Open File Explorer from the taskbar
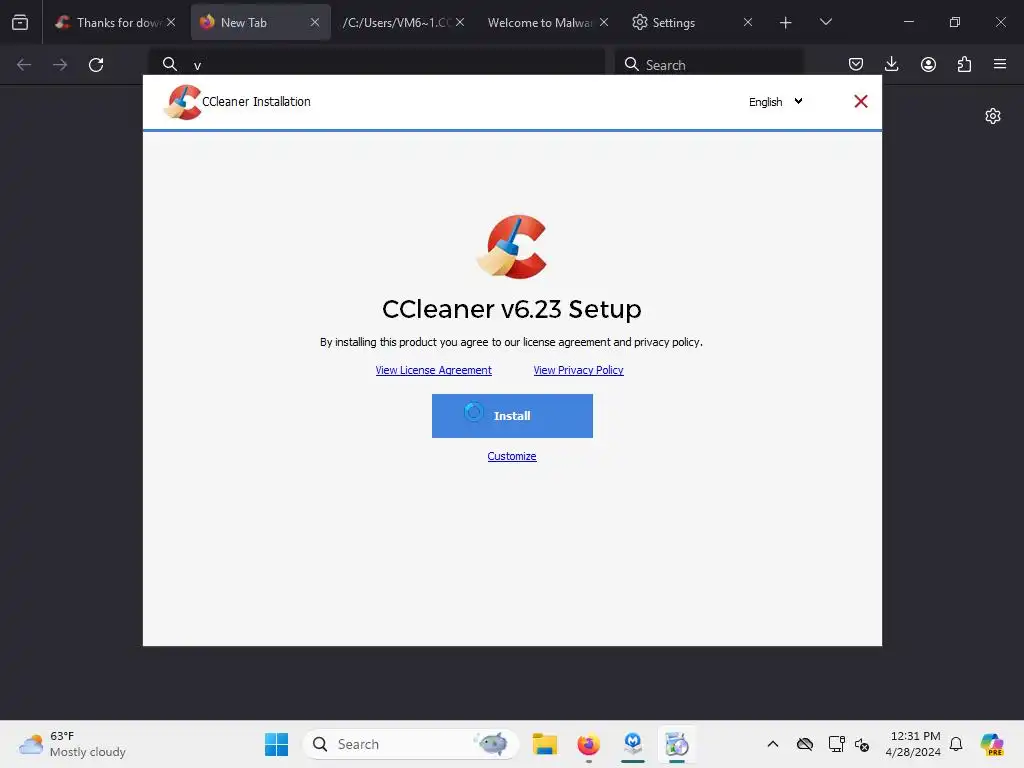1024x768 pixels. tap(545, 744)
